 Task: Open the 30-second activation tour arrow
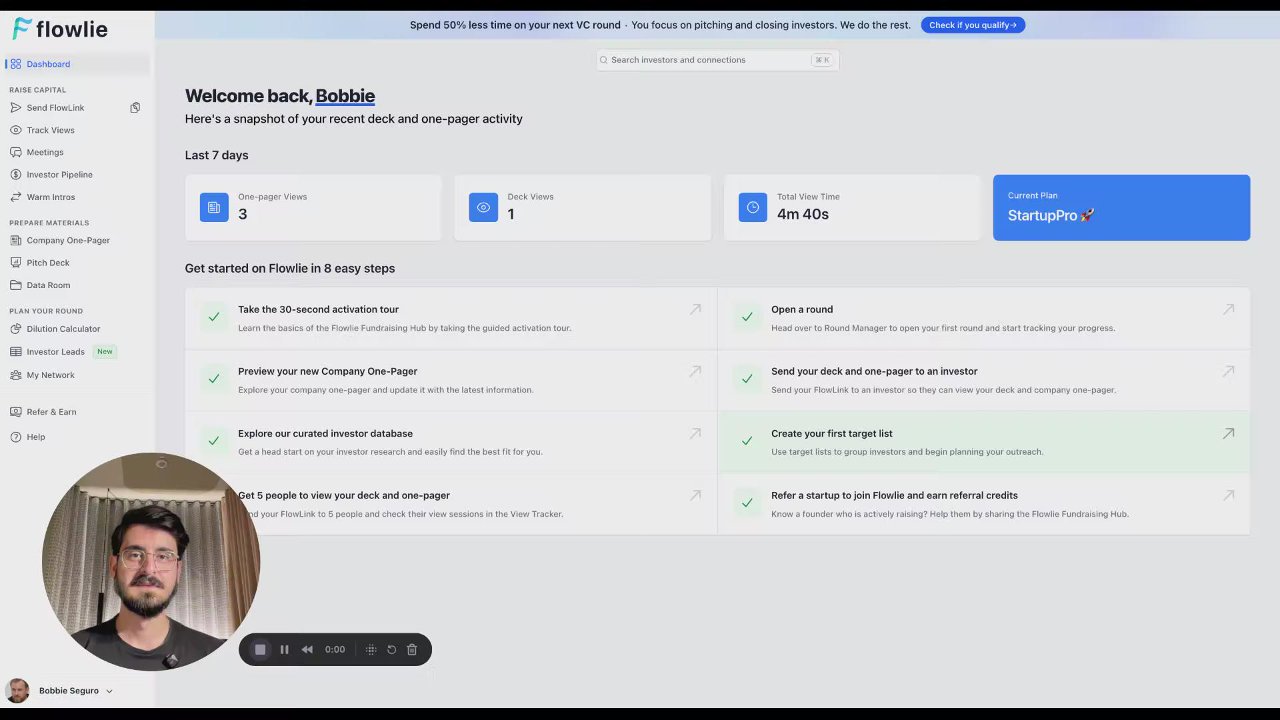(695, 310)
